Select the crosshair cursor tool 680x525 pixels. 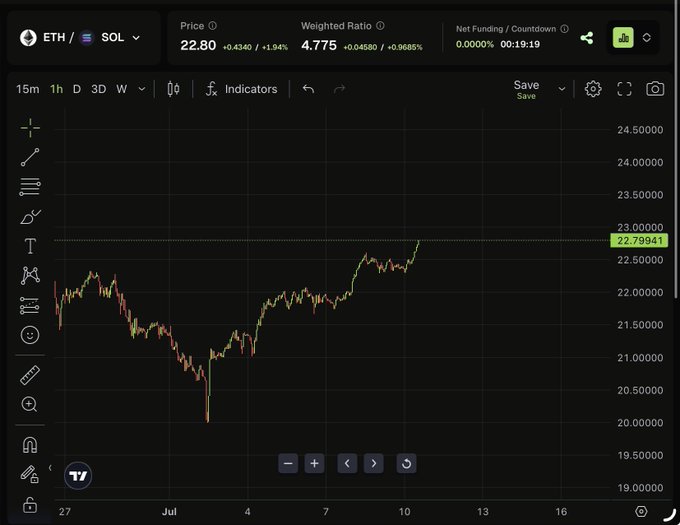click(30, 128)
